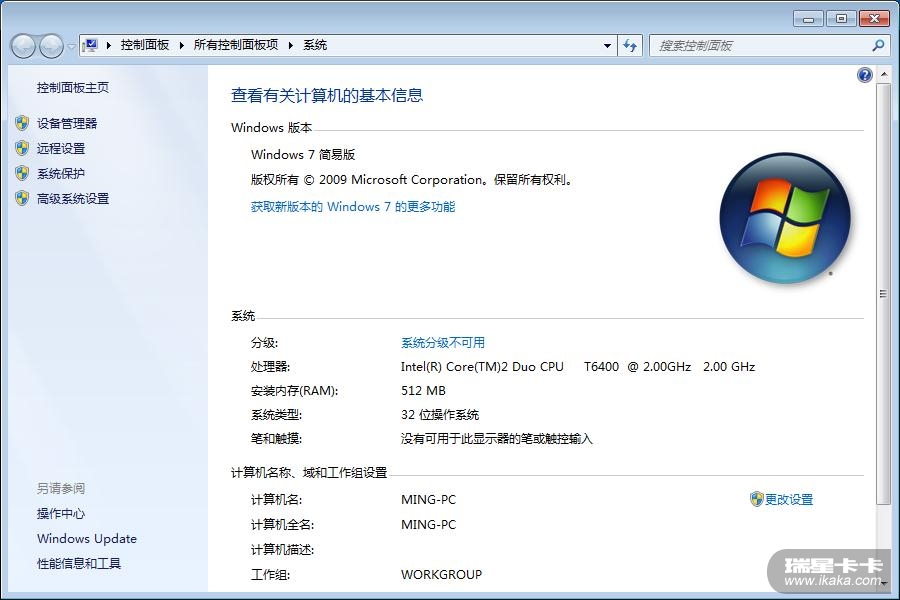Open Windows Update link in sidebar
The width and height of the screenshot is (900, 600).
click(x=87, y=539)
